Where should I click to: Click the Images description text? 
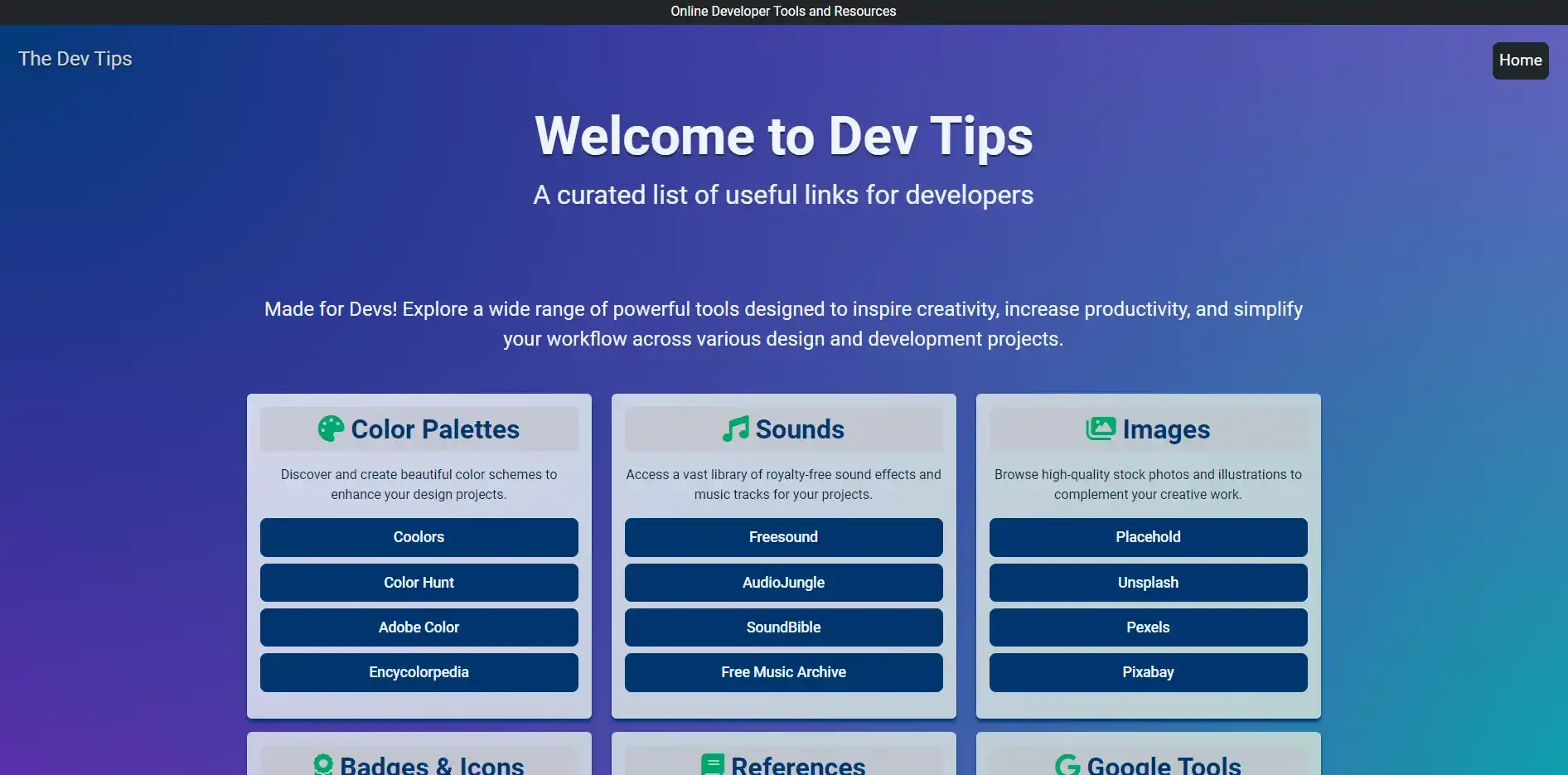tap(1149, 484)
